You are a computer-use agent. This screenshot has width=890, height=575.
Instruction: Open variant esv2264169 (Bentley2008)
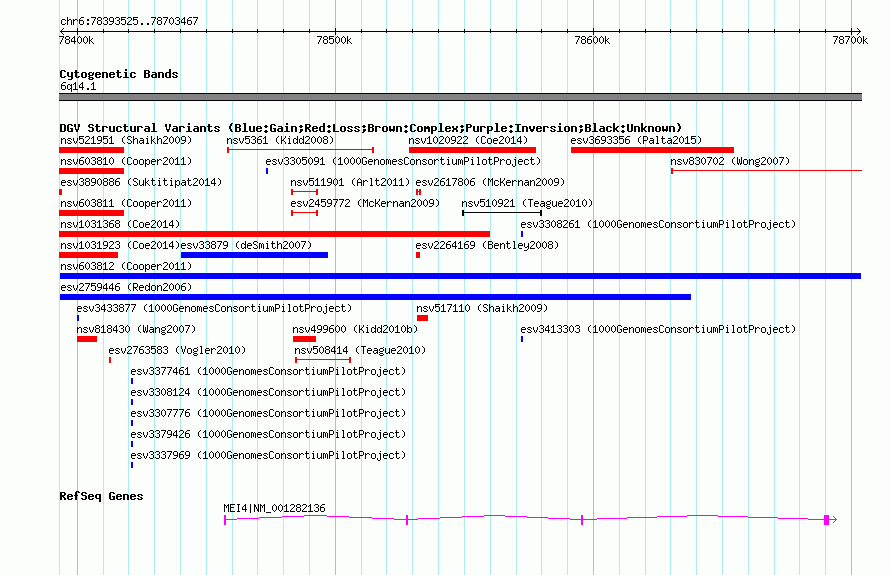[x=488, y=245]
